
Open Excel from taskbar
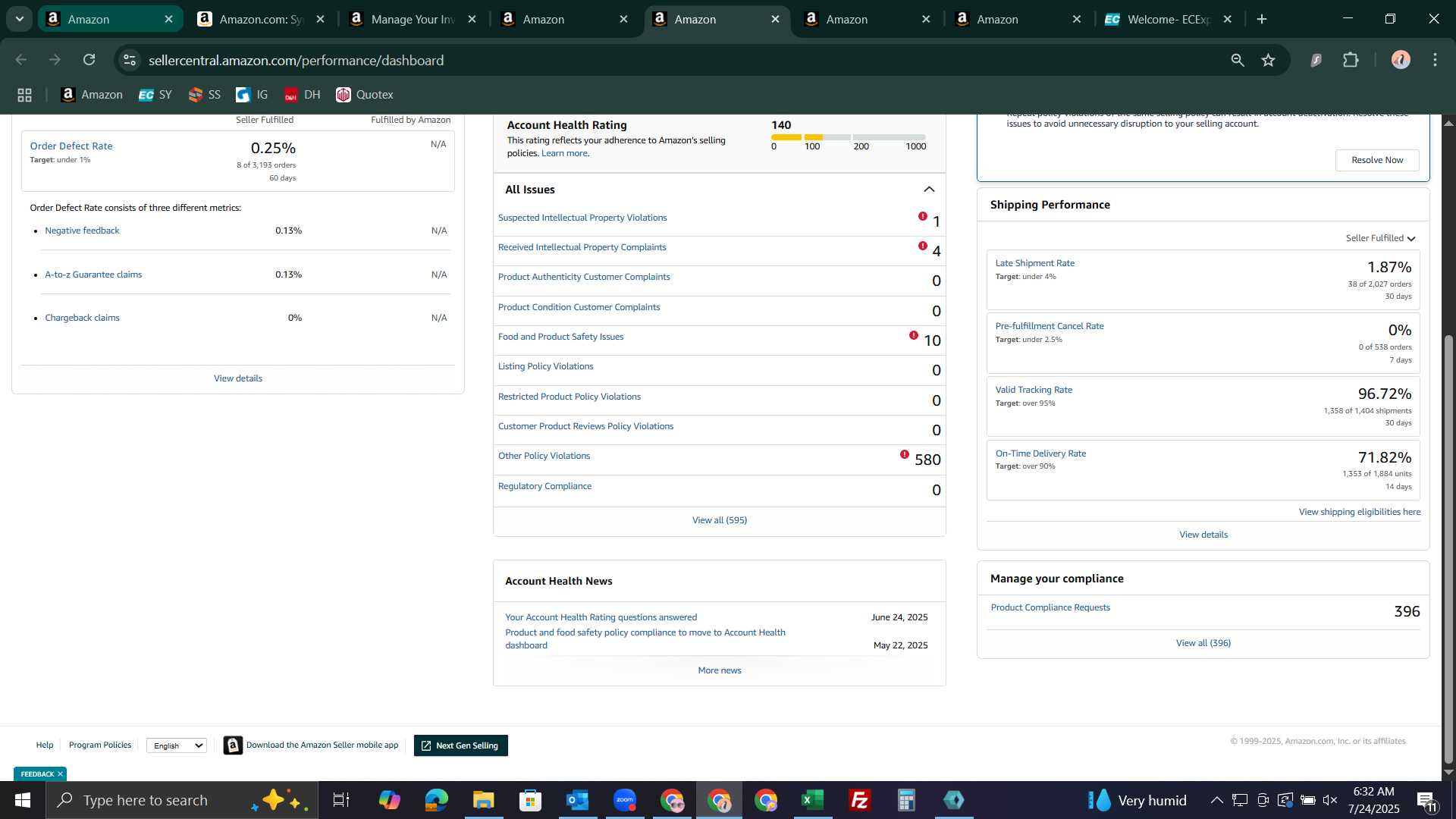[813, 800]
